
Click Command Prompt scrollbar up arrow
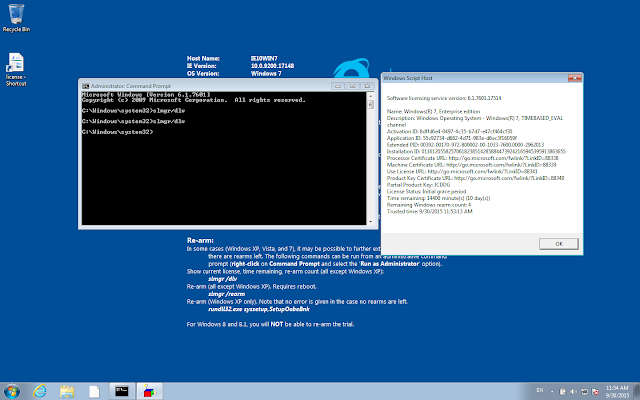coord(370,96)
